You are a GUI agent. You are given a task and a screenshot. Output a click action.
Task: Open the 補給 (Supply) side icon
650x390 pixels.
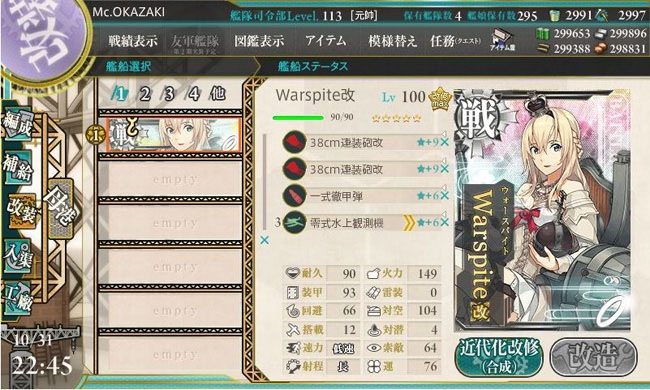pos(17,168)
